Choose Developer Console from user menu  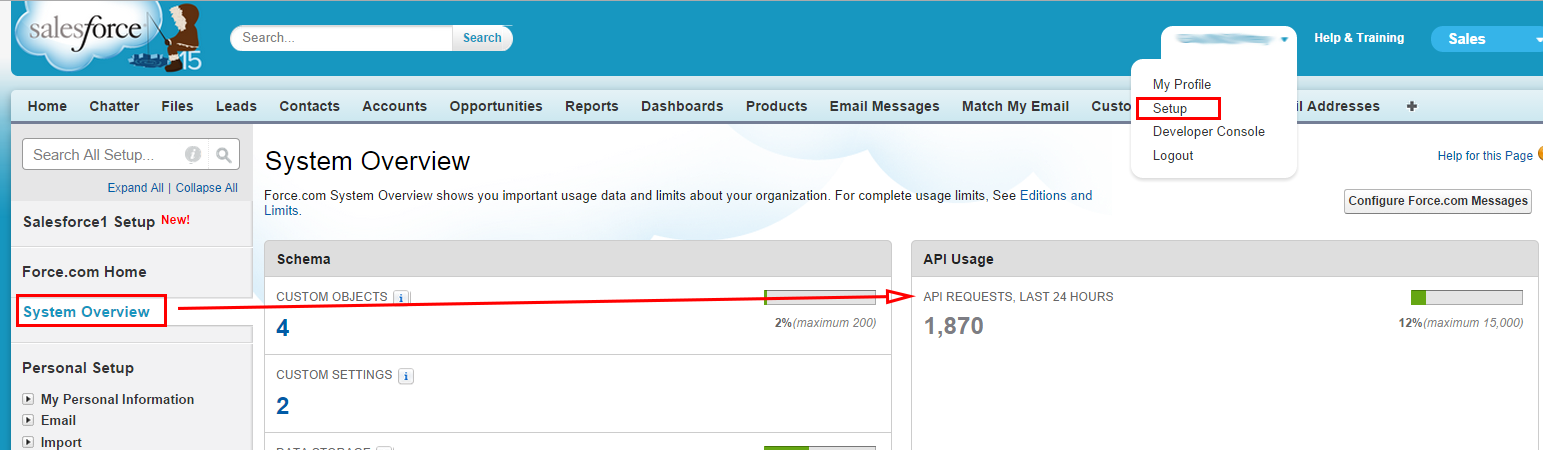click(1208, 132)
